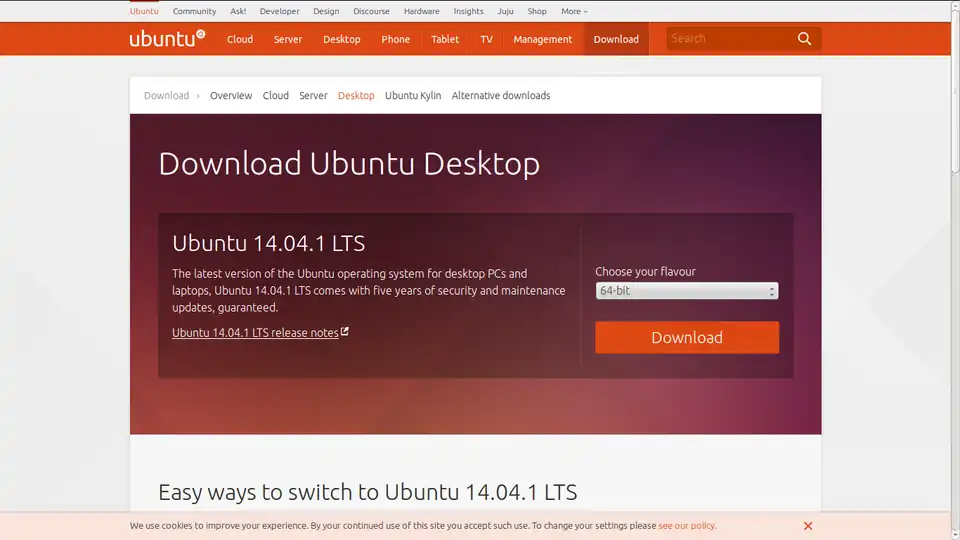Open the 64-bit flavour dropdown
Image resolution: width=960 pixels, height=540 pixels.
click(x=686, y=291)
